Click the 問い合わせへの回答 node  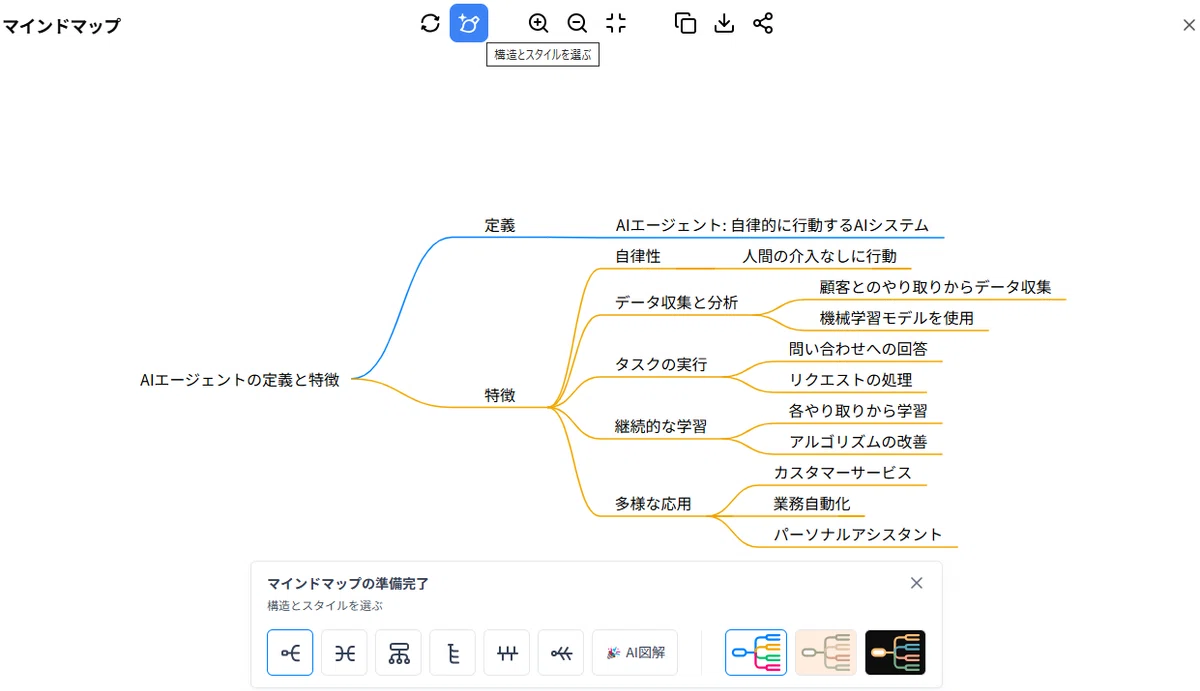[x=858, y=349]
